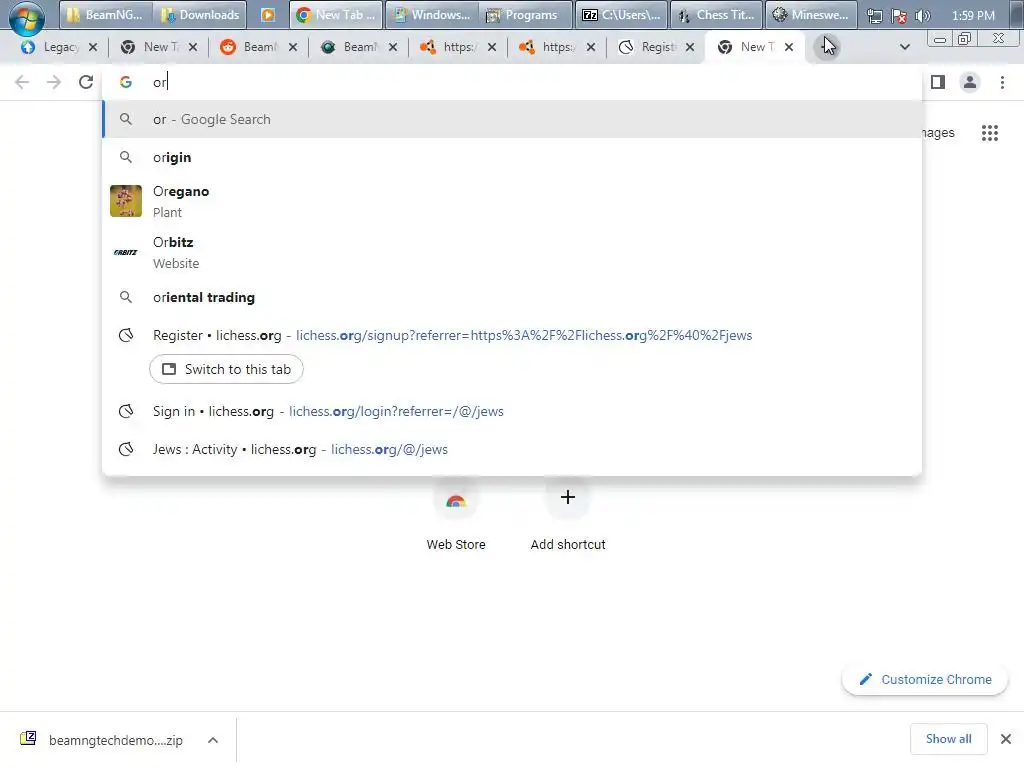Select 'oriental trading' suggestion
This screenshot has height=768, width=1024.
tap(512, 297)
